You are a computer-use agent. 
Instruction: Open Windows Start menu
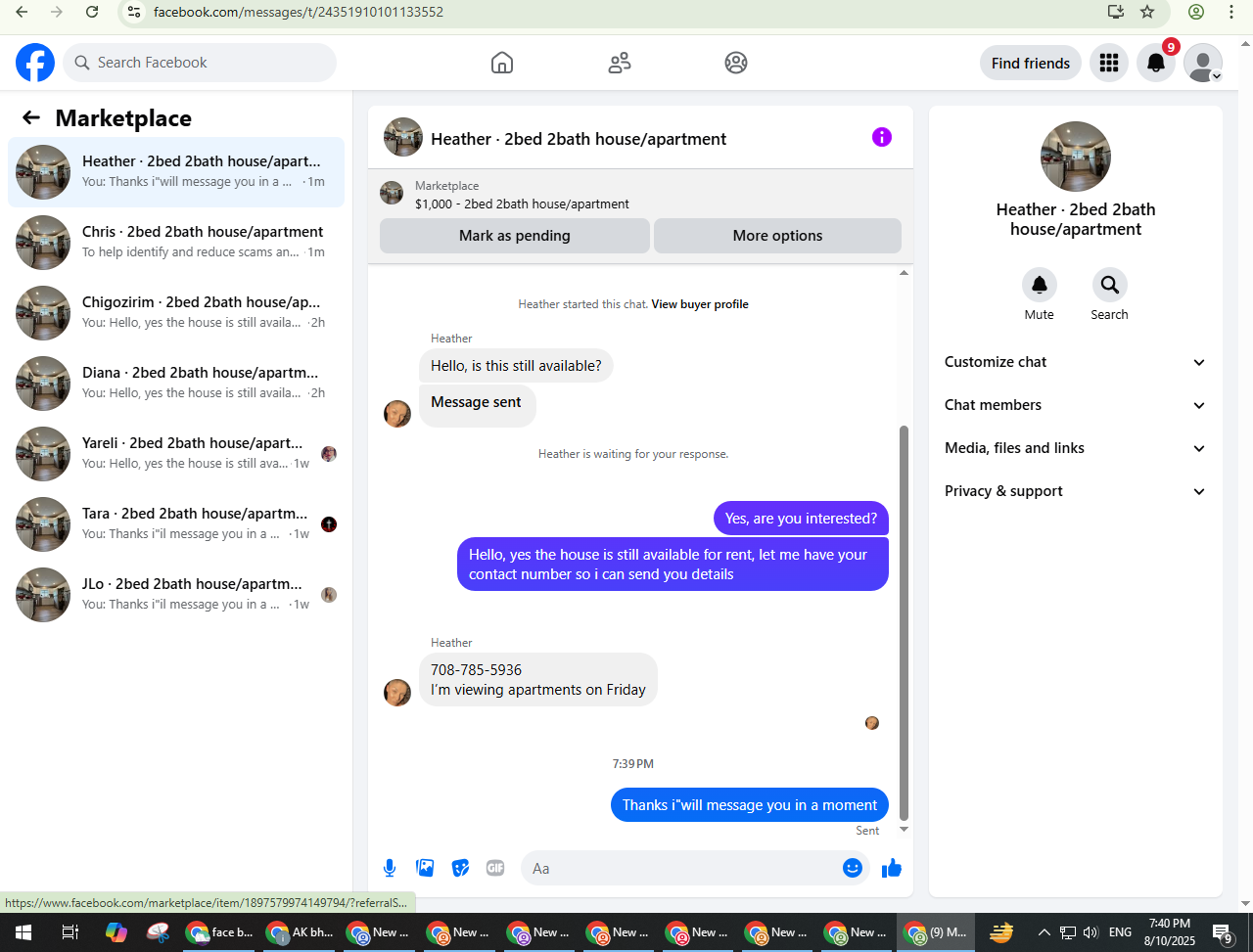(x=23, y=932)
